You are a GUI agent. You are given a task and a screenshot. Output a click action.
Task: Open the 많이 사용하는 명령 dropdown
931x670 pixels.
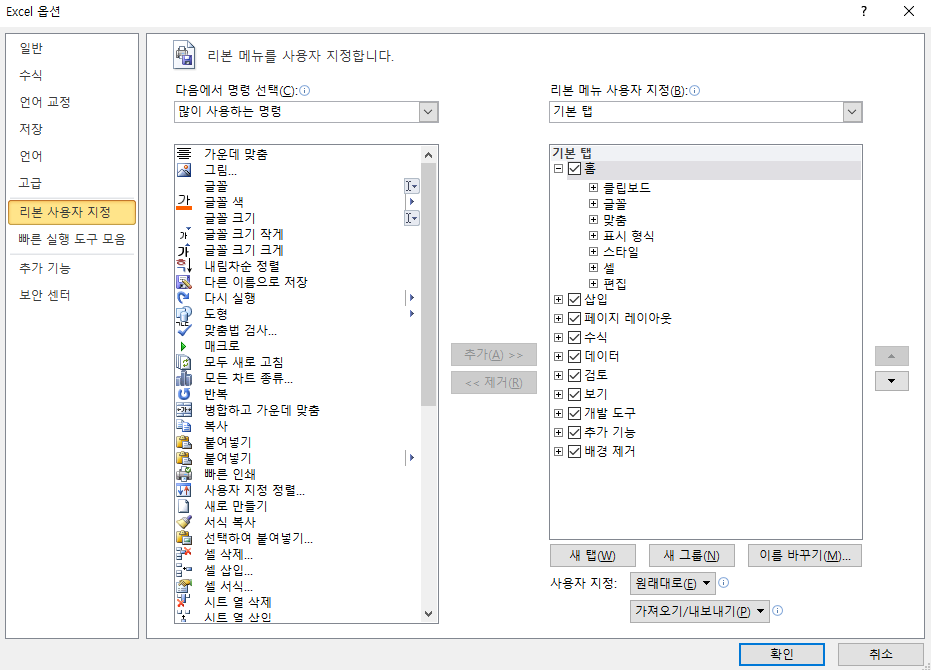pyautogui.click(x=428, y=112)
